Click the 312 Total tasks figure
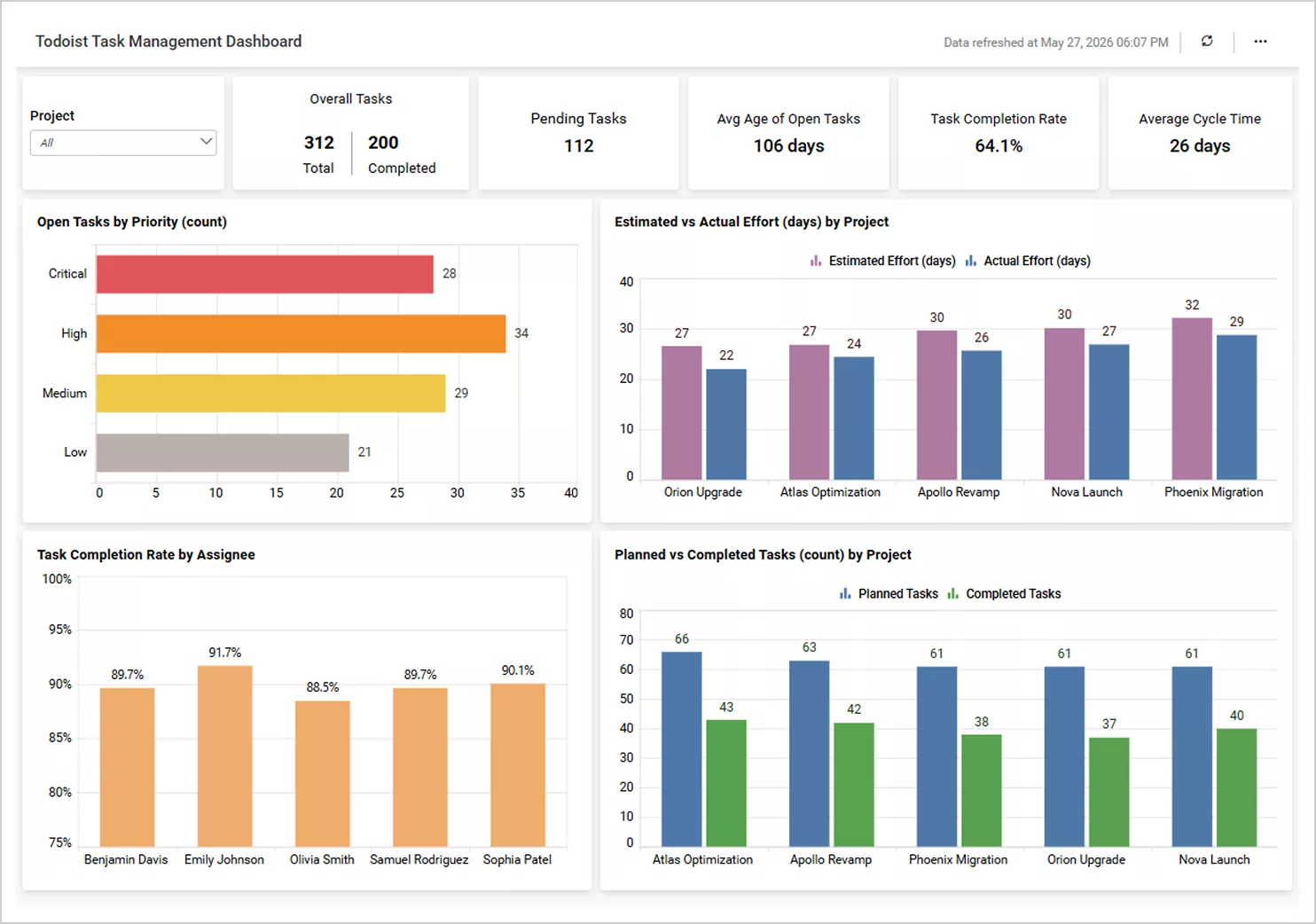This screenshot has width=1316, height=924. pyautogui.click(x=319, y=143)
